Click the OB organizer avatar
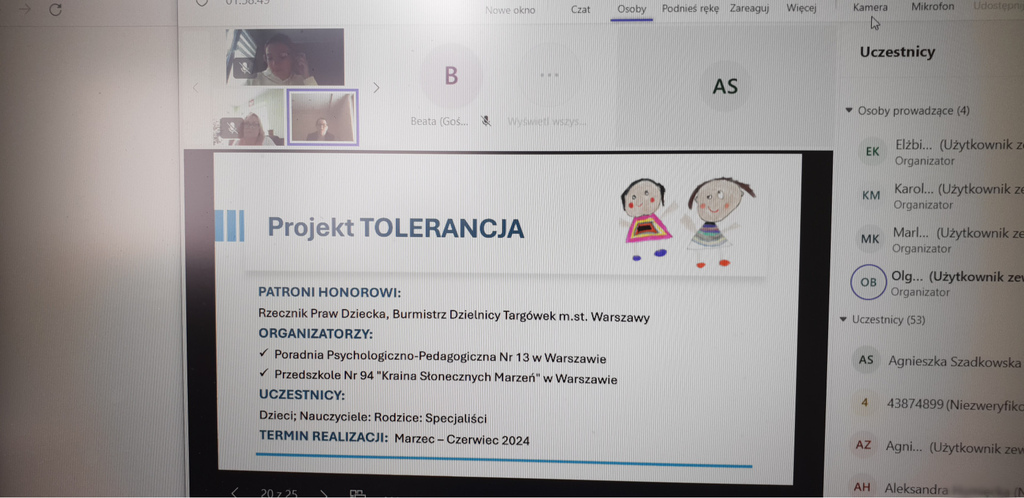The height and width of the screenshot is (498, 1024). tap(868, 283)
